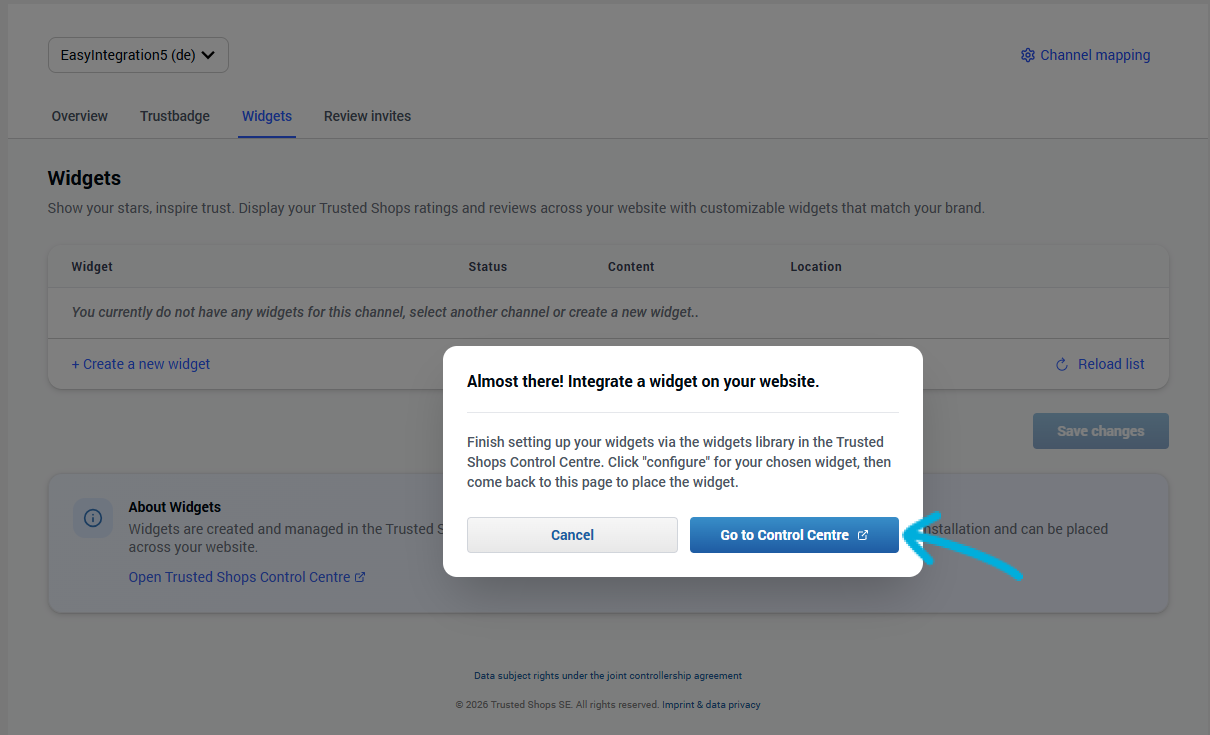Click the refresh icon next to Reload list
The width and height of the screenshot is (1210, 735).
coord(1062,364)
